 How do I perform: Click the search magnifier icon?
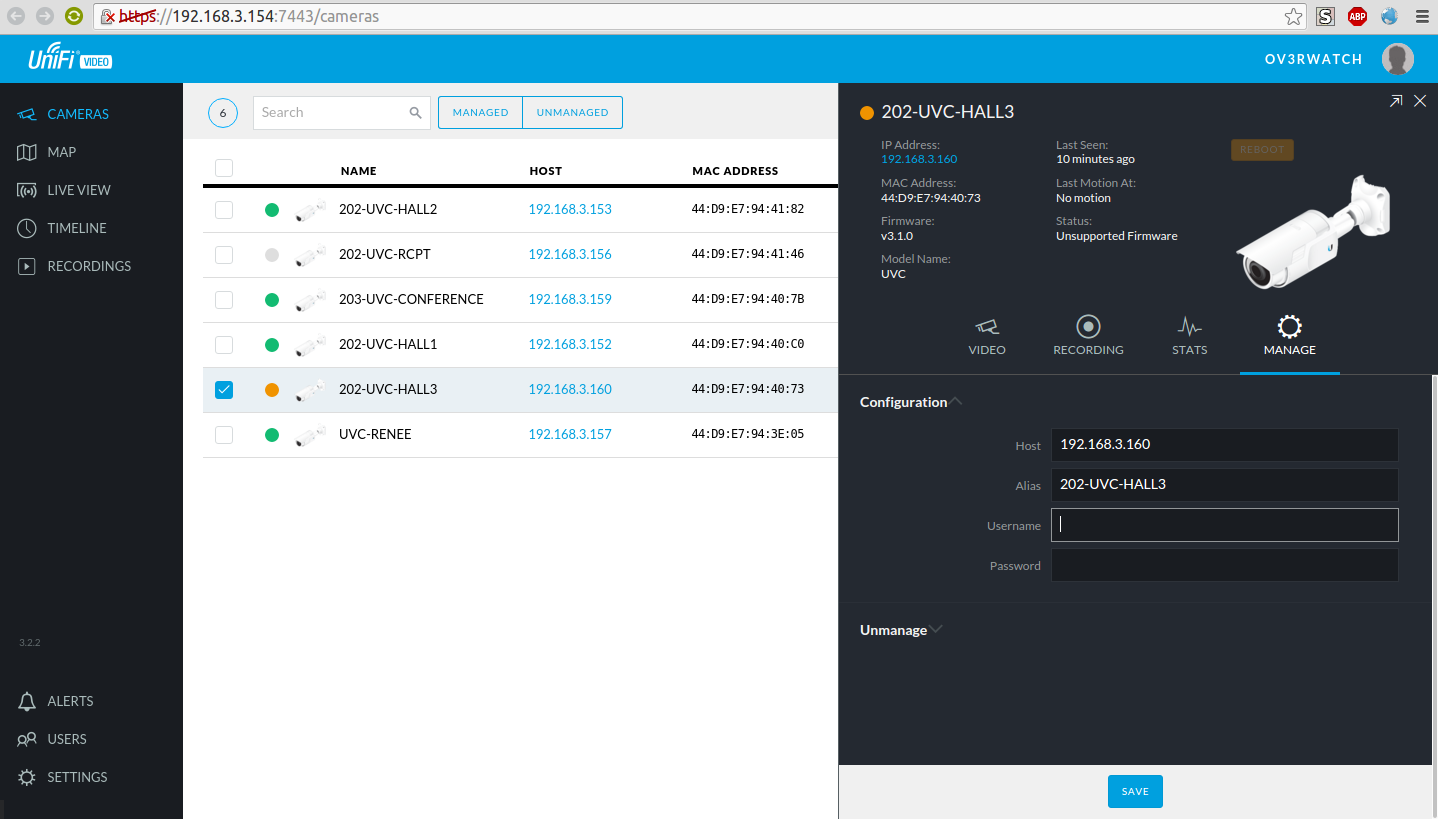(x=416, y=113)
